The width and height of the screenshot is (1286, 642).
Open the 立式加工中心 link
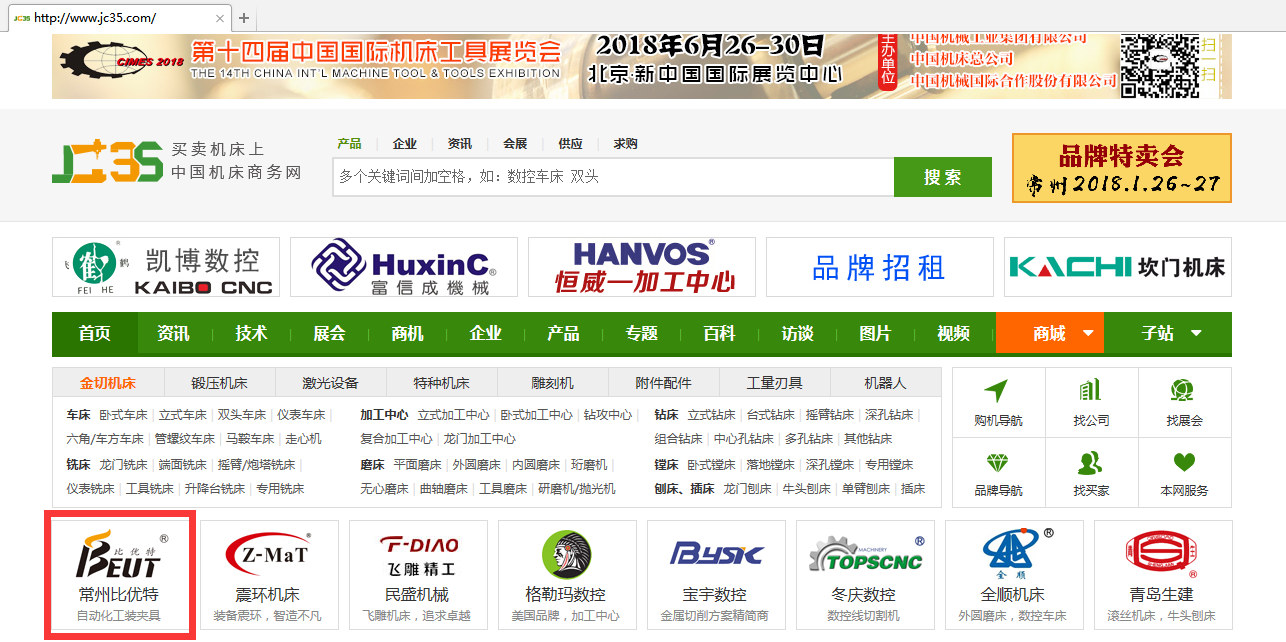coord(453,415)
